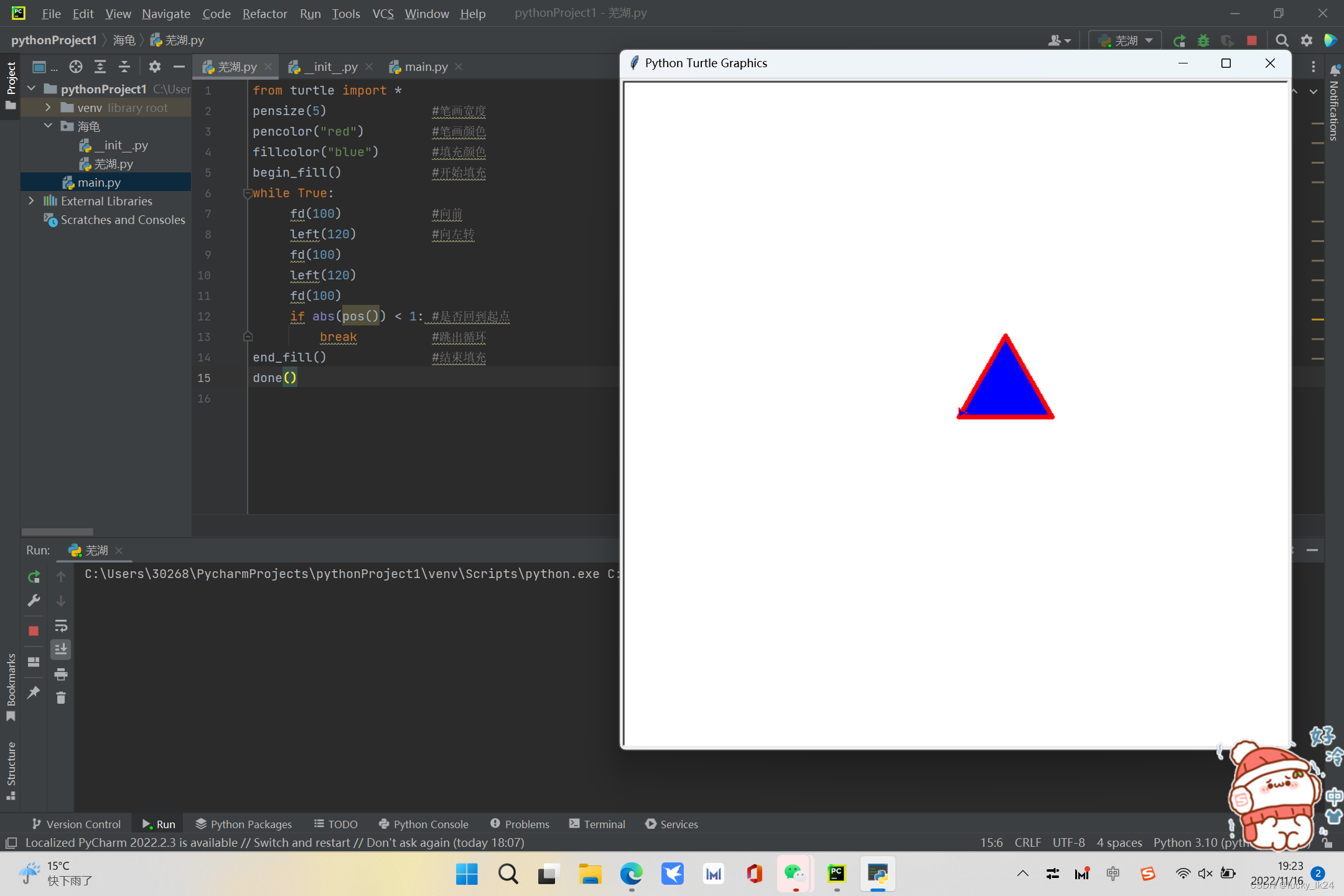Click the Python Packages button

(243, 824)
